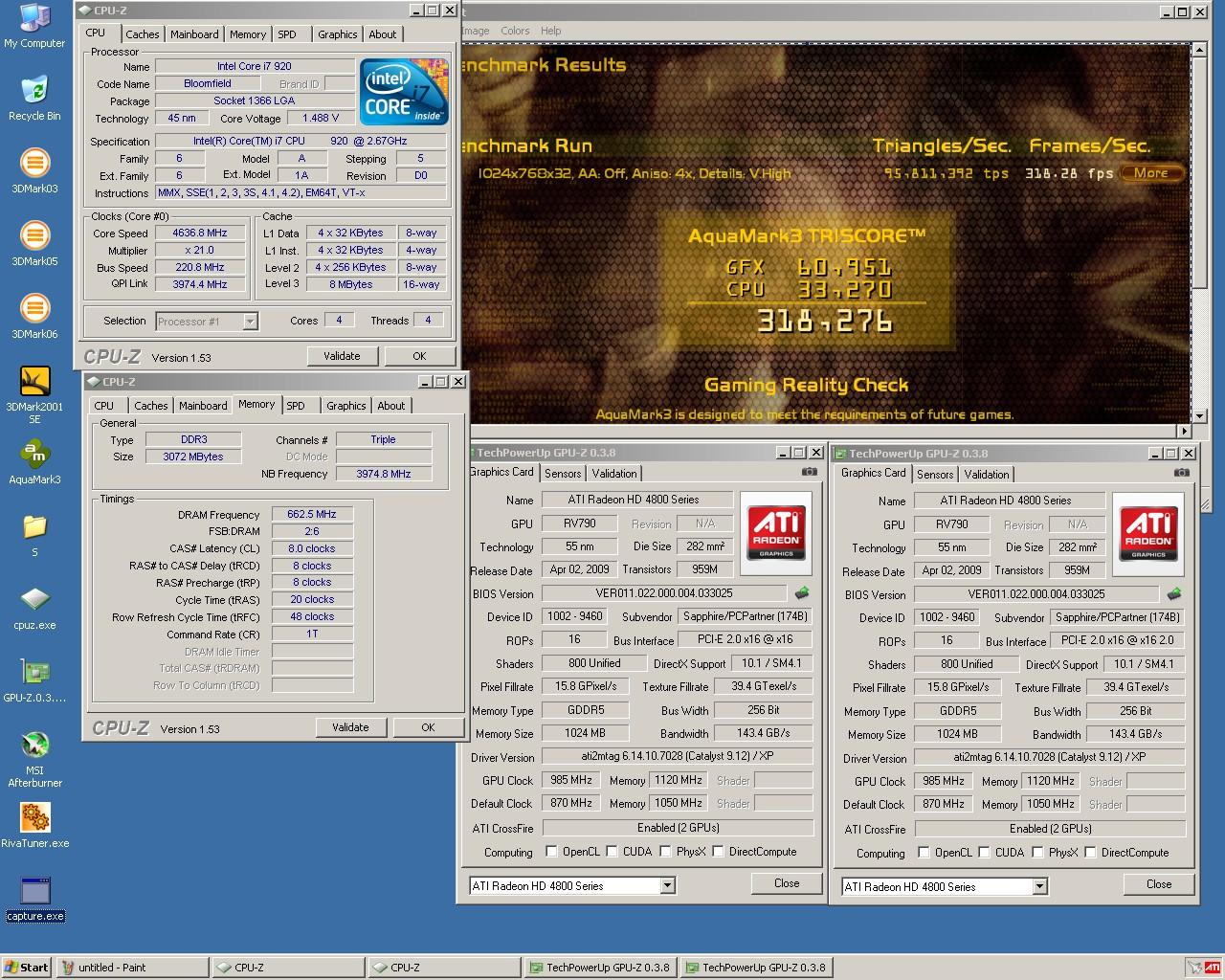Open GPU selector dropdown in left GPU-Z window
Image resolution: width=1225 pixels, height=980 pixels.
tap(667, 886)
